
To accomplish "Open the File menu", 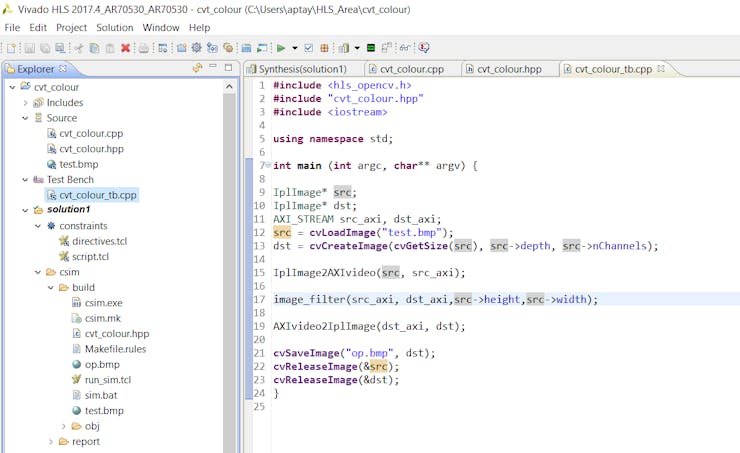I will 12,27.
